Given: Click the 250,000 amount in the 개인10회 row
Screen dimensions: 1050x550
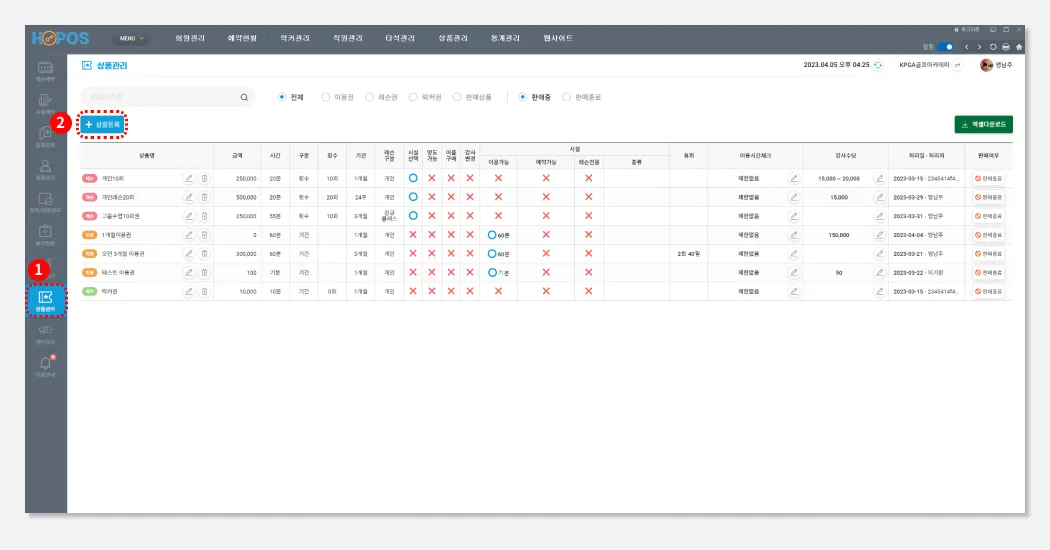Looking at the screenshot, I should pos(246,179).
